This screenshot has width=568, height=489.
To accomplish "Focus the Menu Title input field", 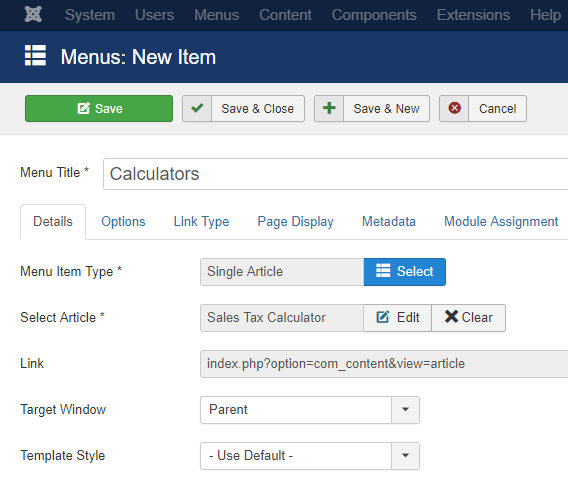I will (x=335, y=174).
